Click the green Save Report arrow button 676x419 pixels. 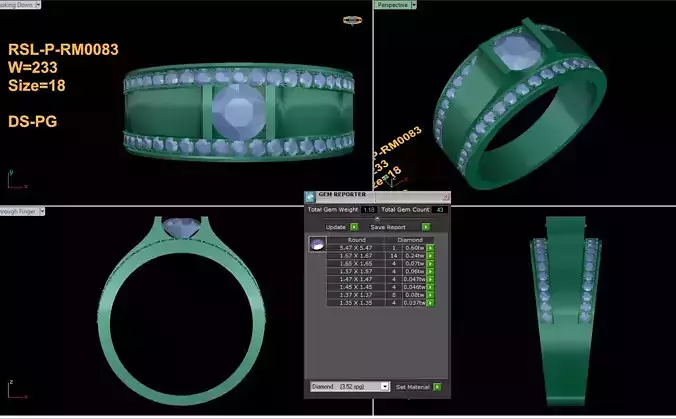click(426, 227)
